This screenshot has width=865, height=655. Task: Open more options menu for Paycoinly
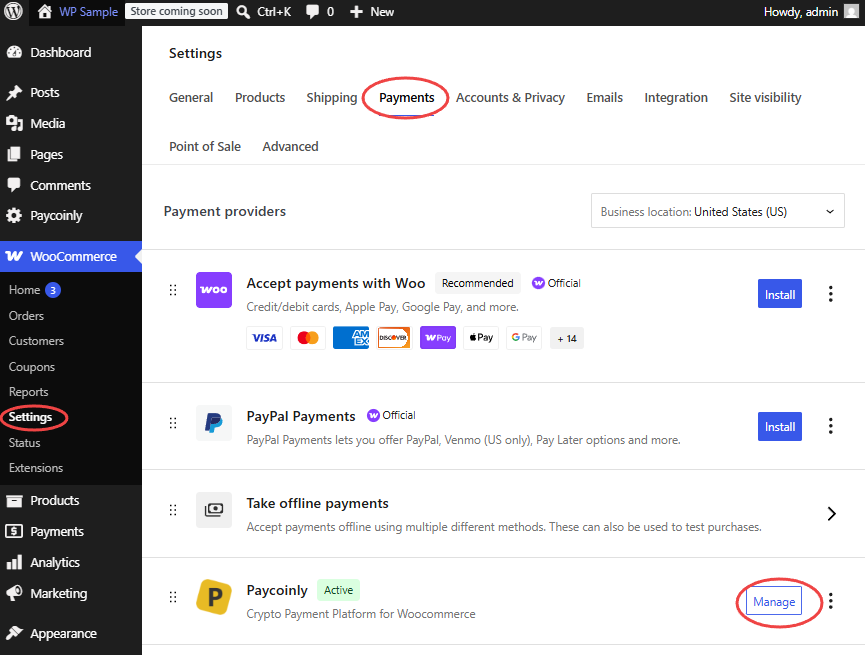point(830,600)
